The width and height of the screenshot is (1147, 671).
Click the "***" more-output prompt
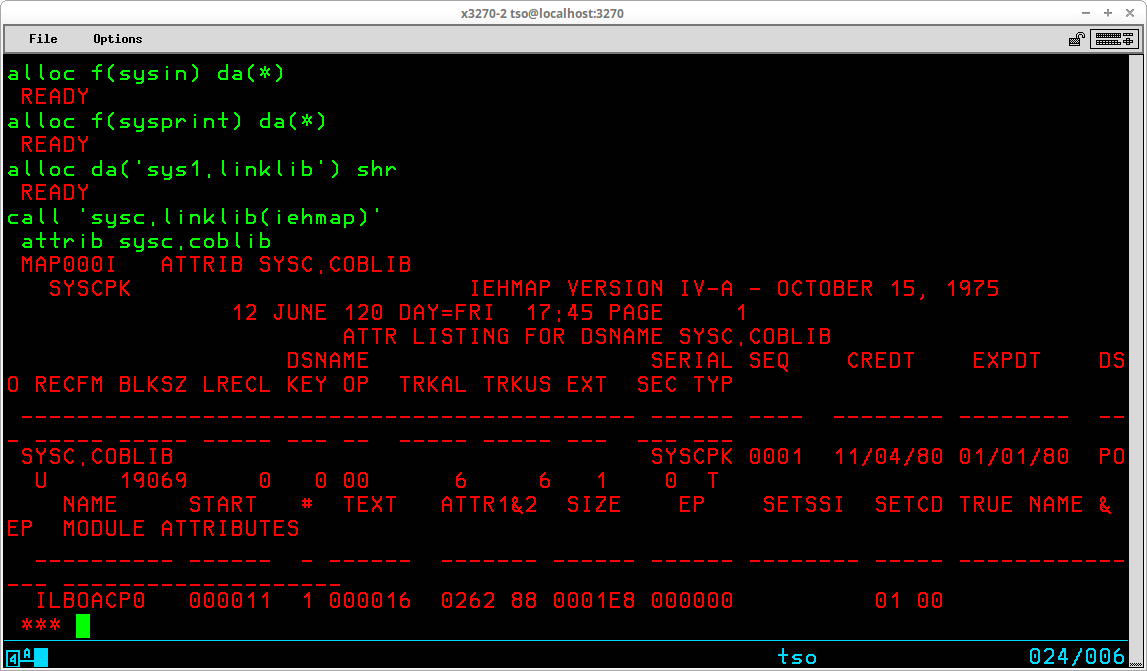42,626
